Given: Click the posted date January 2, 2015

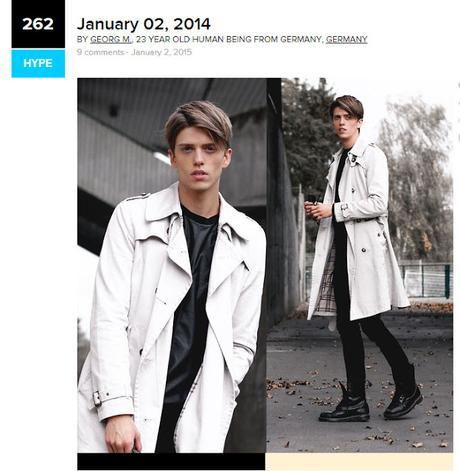Looking at the screenshot, I should (161, 52).
